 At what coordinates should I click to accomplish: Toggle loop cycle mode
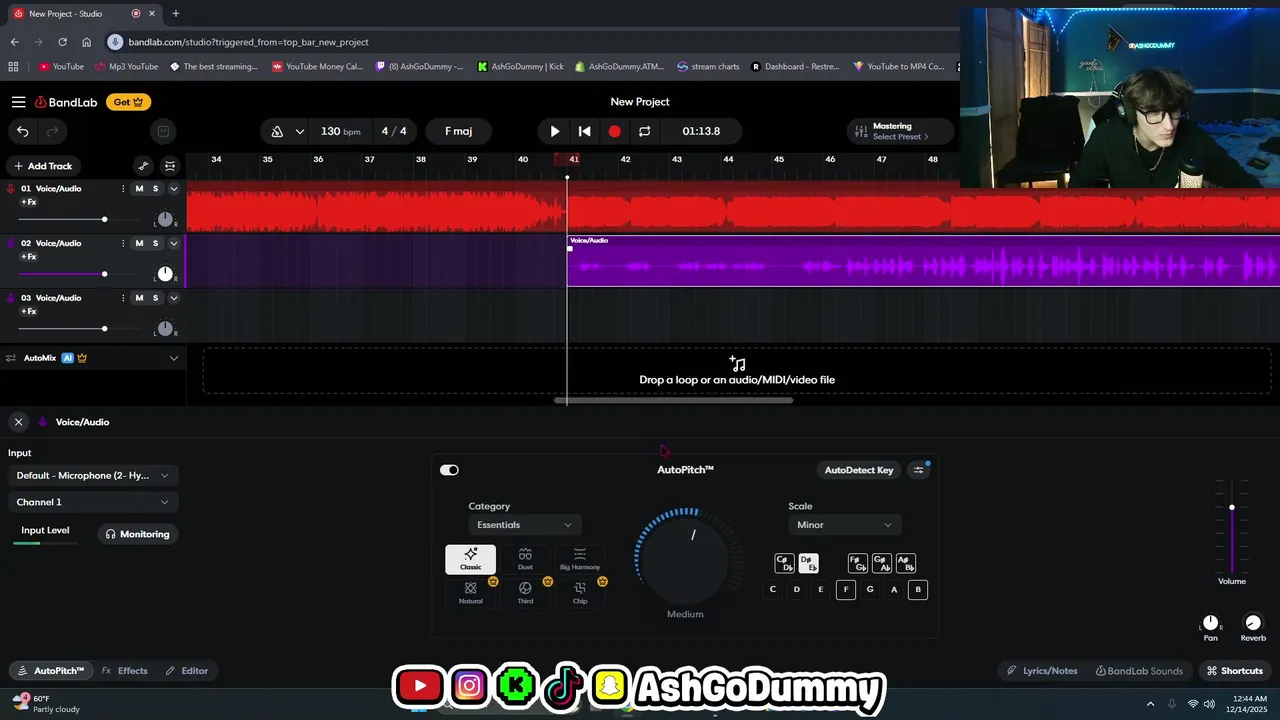[645, 131]
